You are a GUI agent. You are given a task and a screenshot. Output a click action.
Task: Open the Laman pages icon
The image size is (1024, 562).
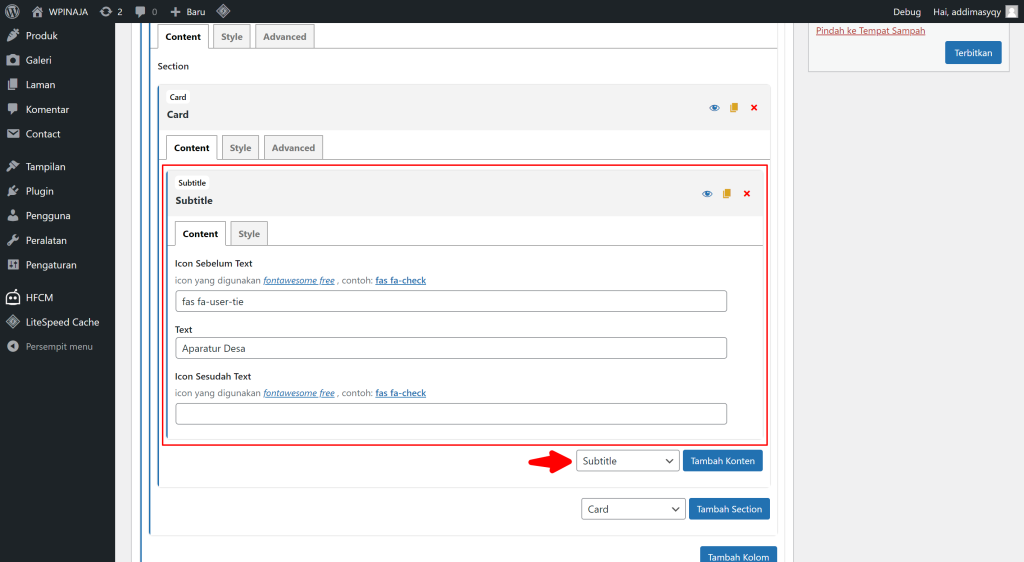pyautogui.click(x=13, y=84)
